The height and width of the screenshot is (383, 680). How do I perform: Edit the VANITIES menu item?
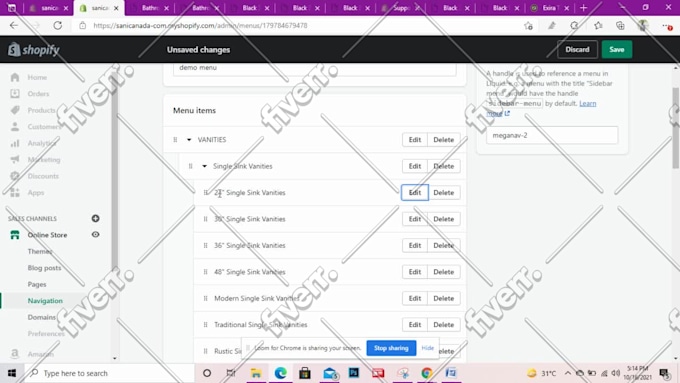[x=415, y=140]
